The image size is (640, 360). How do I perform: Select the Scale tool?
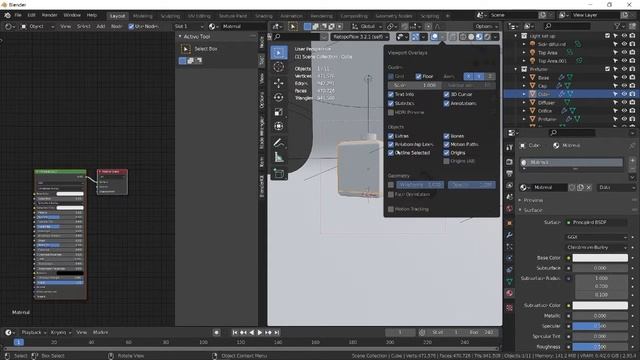pyautogui.click(x=279, y=112)
